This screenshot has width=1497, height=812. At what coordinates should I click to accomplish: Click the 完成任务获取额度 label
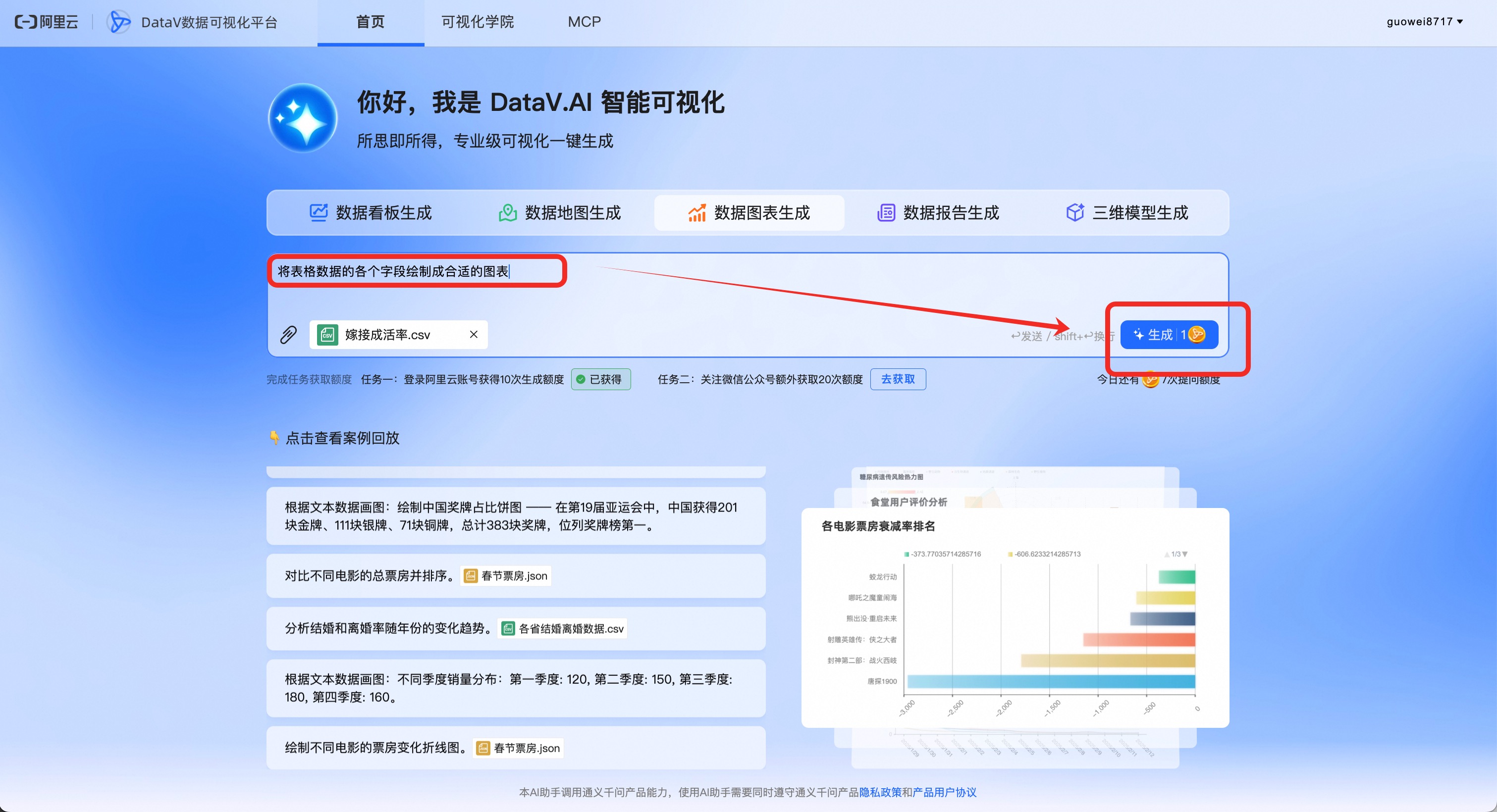click(309, 379)
